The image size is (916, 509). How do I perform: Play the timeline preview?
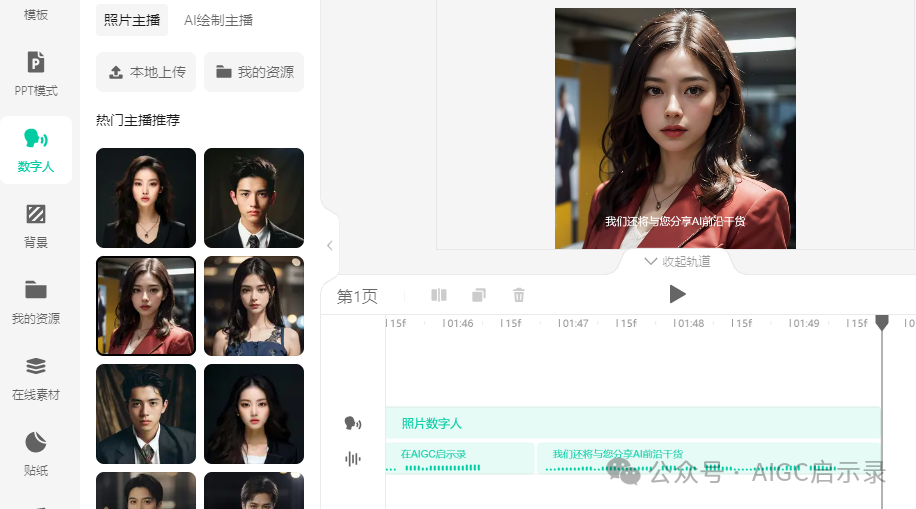[x=676, y=294]
